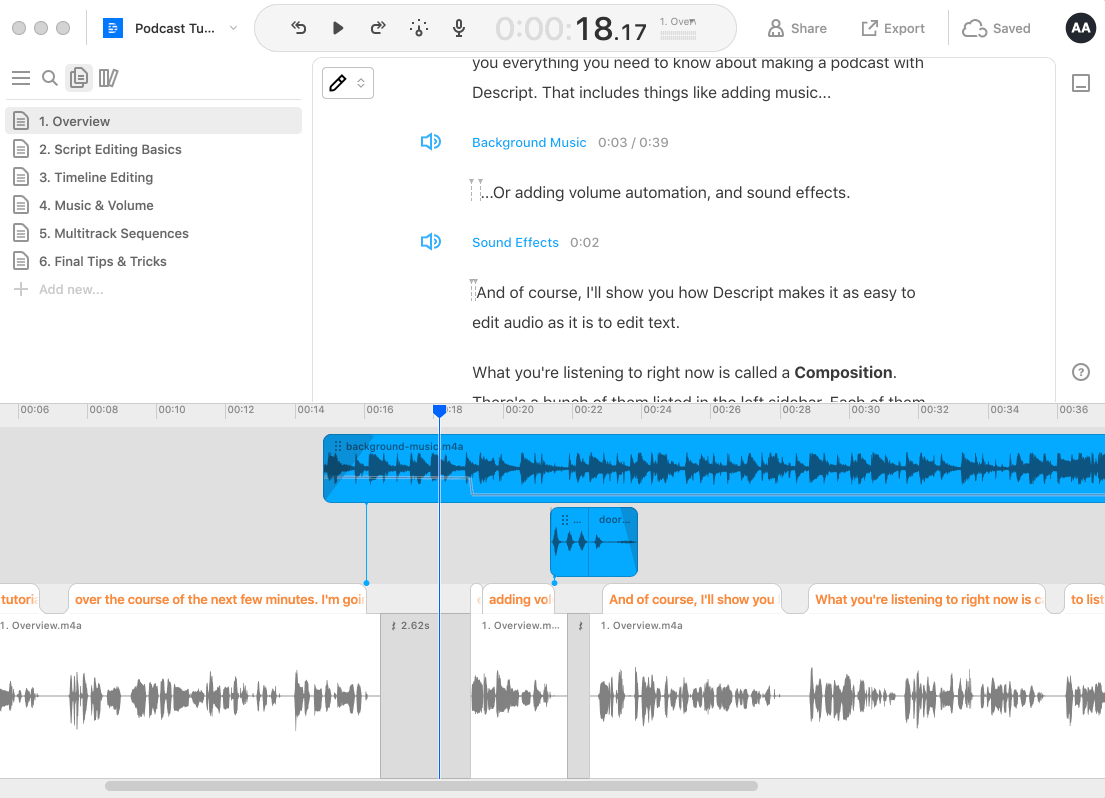The image size is (1105, 798).
Task: Open the media library icon
Action: [x=109, y=78]
